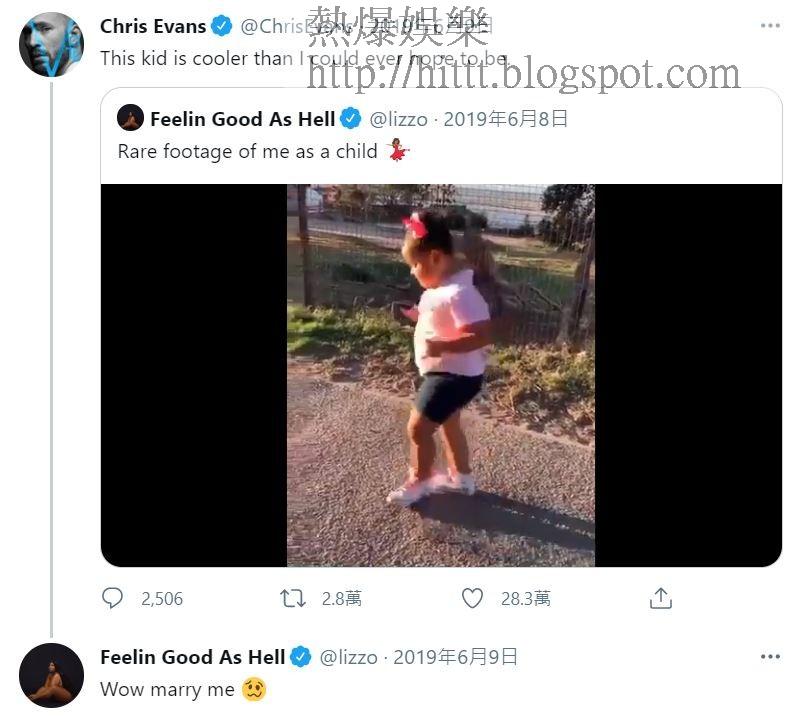Click Chris Evans verified badge
Image resolution: width=803 pixels, height=717 pixels.
[221, 26]
